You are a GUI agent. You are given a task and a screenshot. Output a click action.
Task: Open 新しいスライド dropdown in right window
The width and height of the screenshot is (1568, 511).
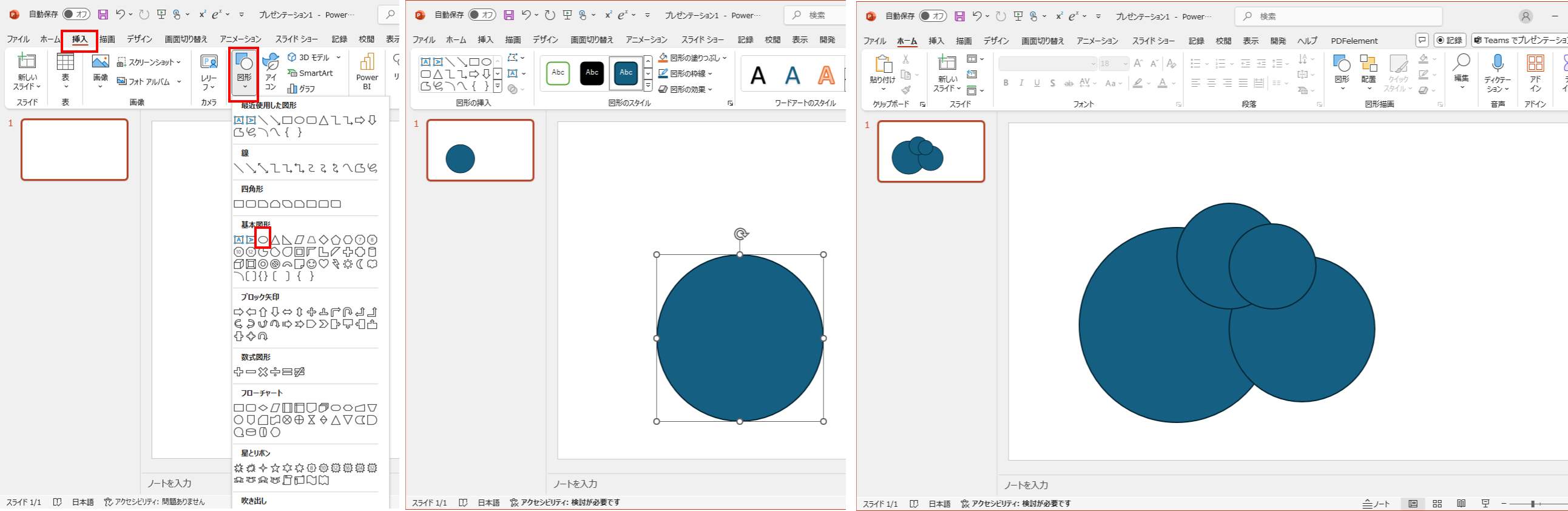[947, 84]
